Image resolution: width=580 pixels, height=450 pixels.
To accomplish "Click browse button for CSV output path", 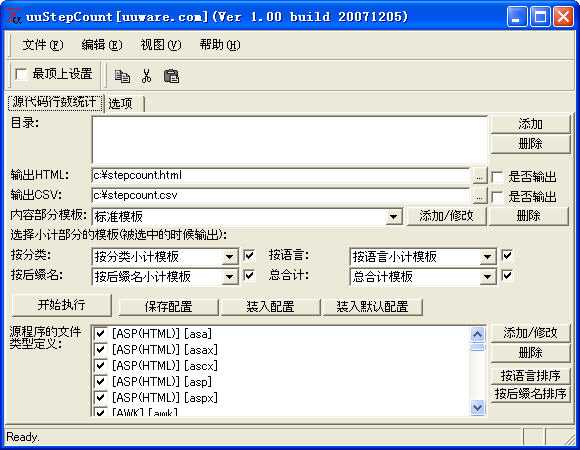I will (x=479, y=197).
